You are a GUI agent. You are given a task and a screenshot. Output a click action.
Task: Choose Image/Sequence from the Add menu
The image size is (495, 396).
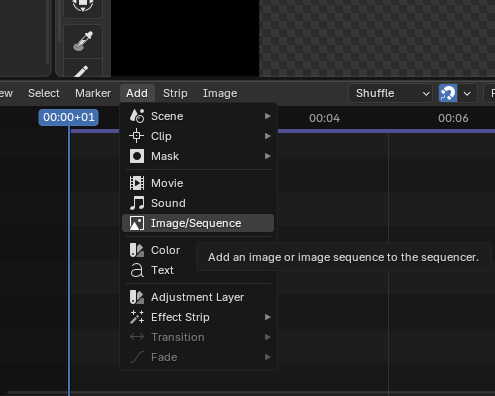pyautogui.click(x=198, y=223)
